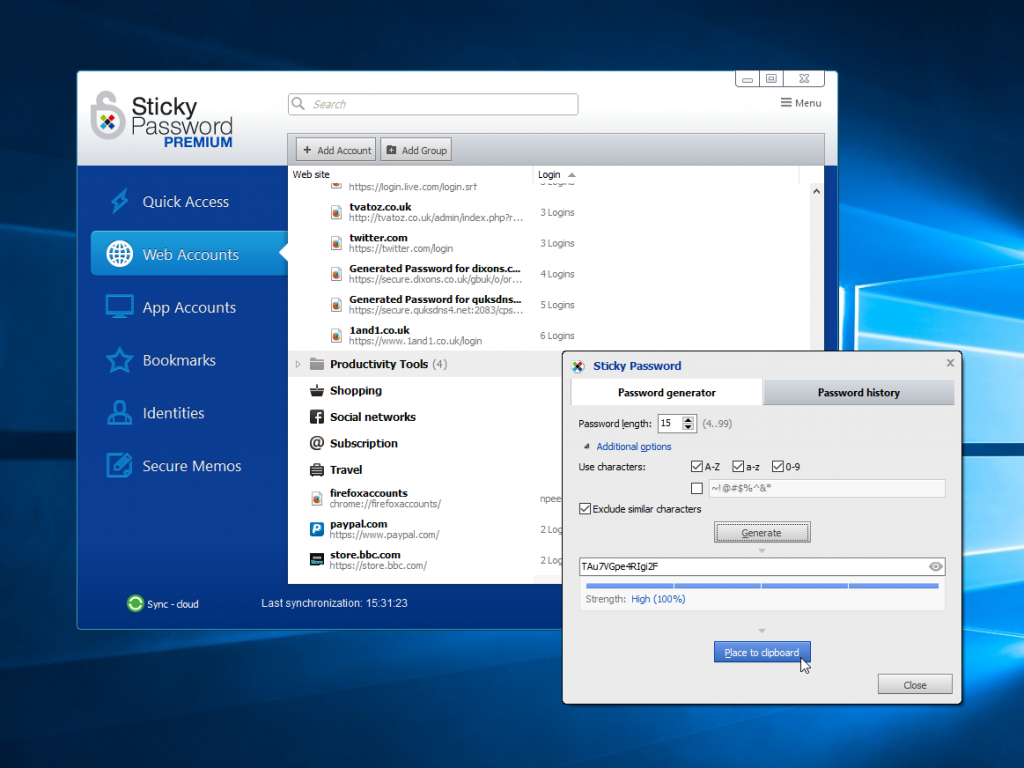The image size is (1024, 768).
Task: Enable the special characters checkbox
Action: coord(697,488)
